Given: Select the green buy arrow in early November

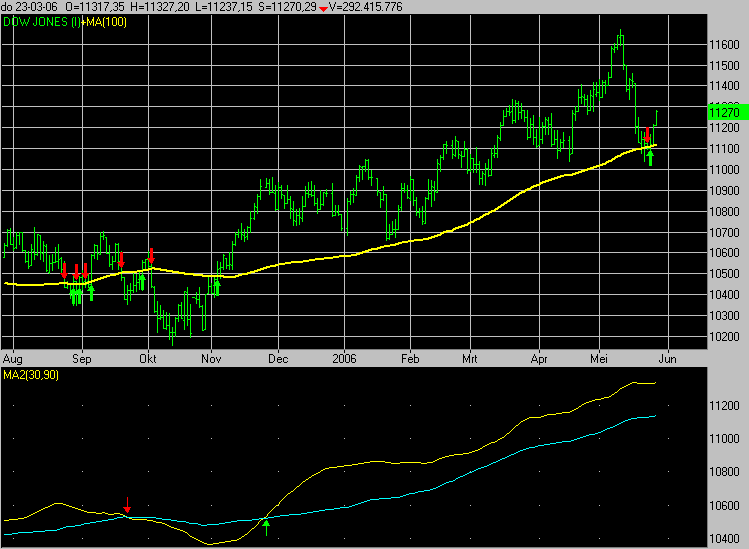Looking at the screenshot, I should (216, 288).
